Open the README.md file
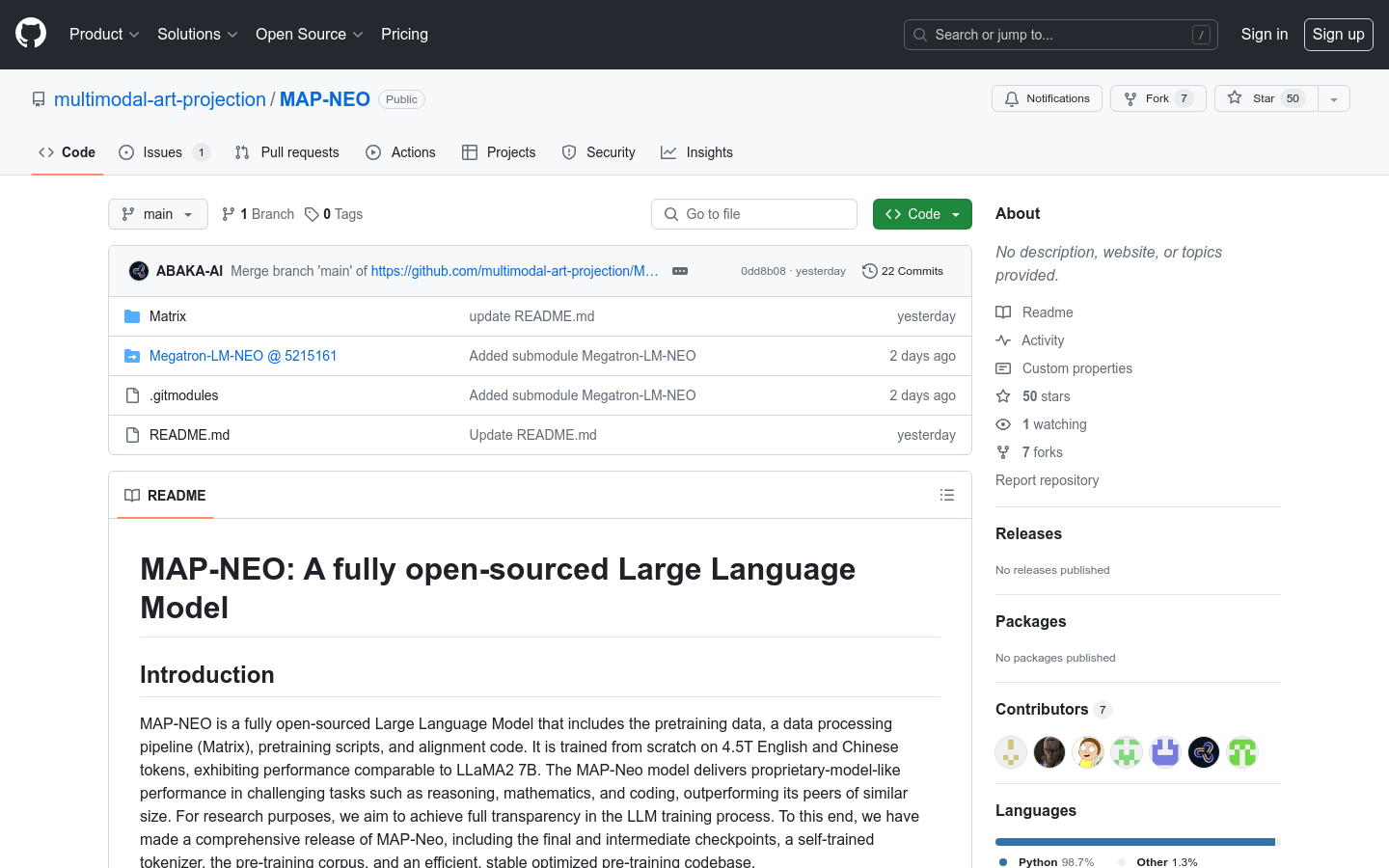 [190, 435]
